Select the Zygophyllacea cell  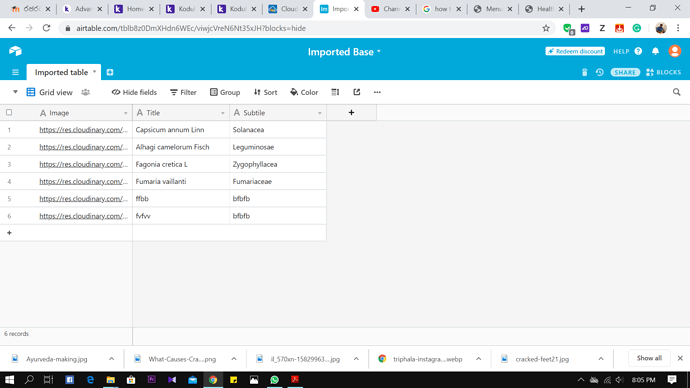[278, 164]
